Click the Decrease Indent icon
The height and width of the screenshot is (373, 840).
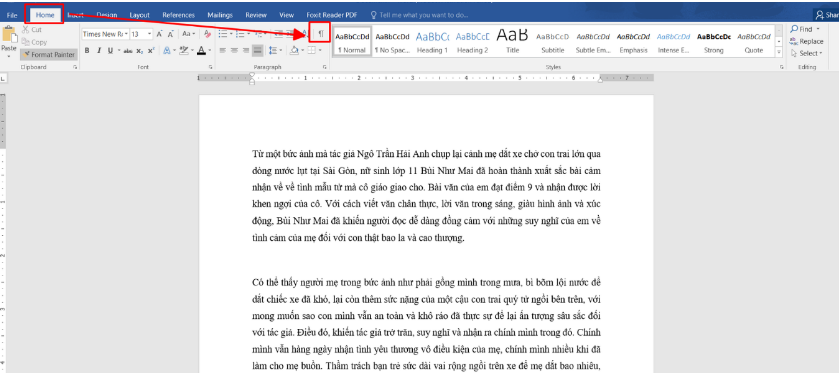(279, 34)
